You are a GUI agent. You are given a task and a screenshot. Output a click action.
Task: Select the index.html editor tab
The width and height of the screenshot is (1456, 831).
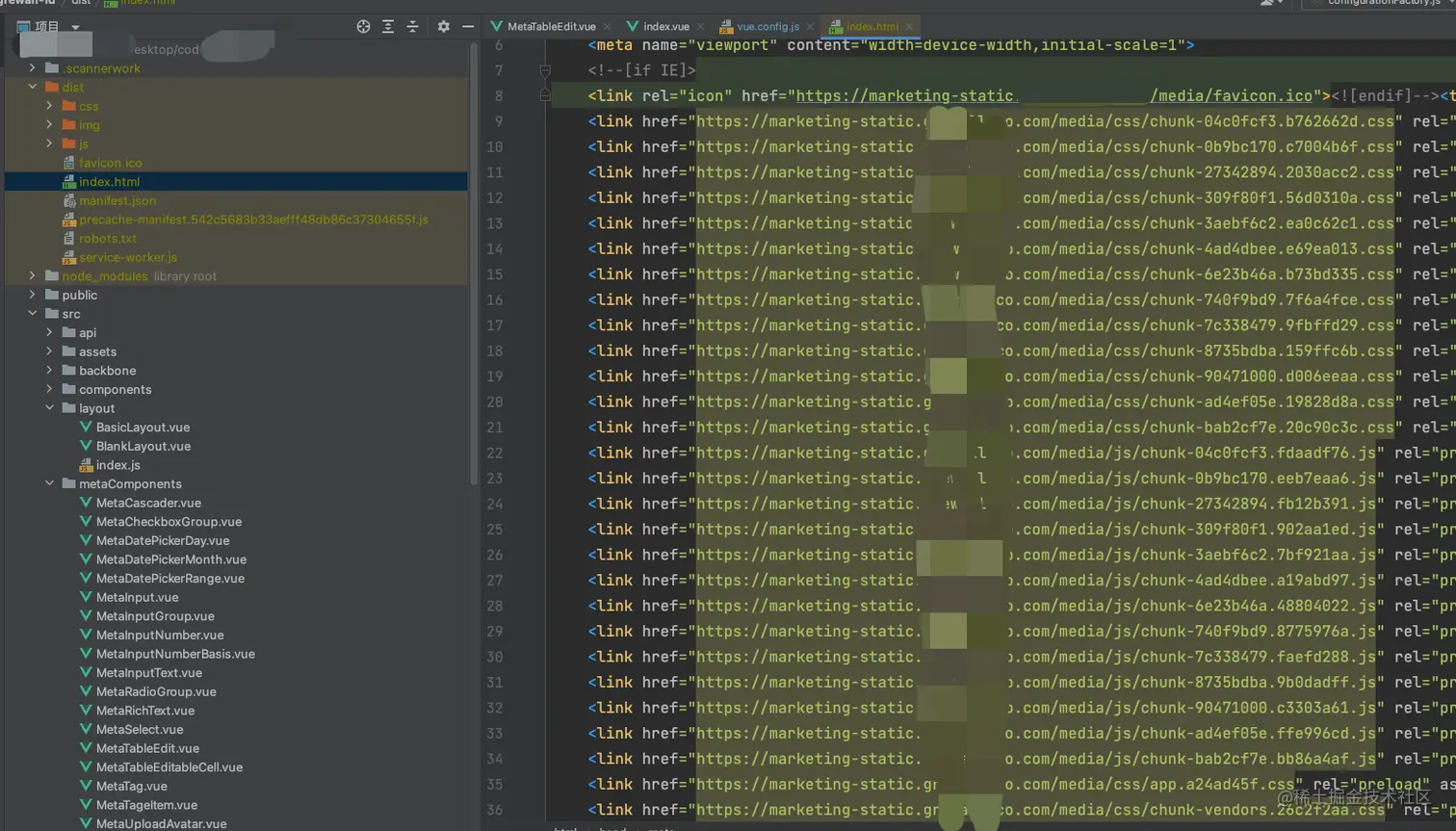[871, 27]
